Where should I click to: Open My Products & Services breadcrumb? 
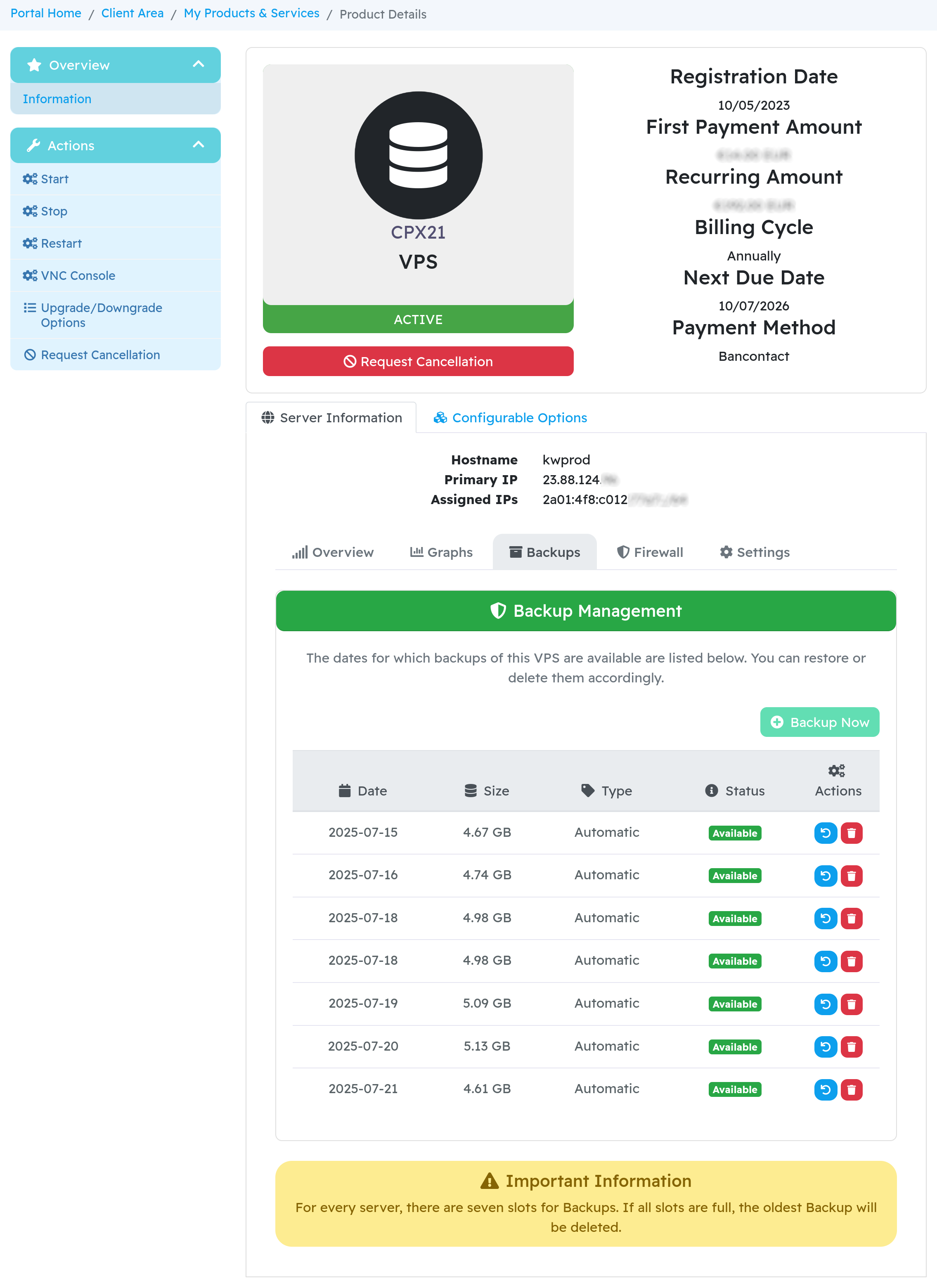(251, 13)
